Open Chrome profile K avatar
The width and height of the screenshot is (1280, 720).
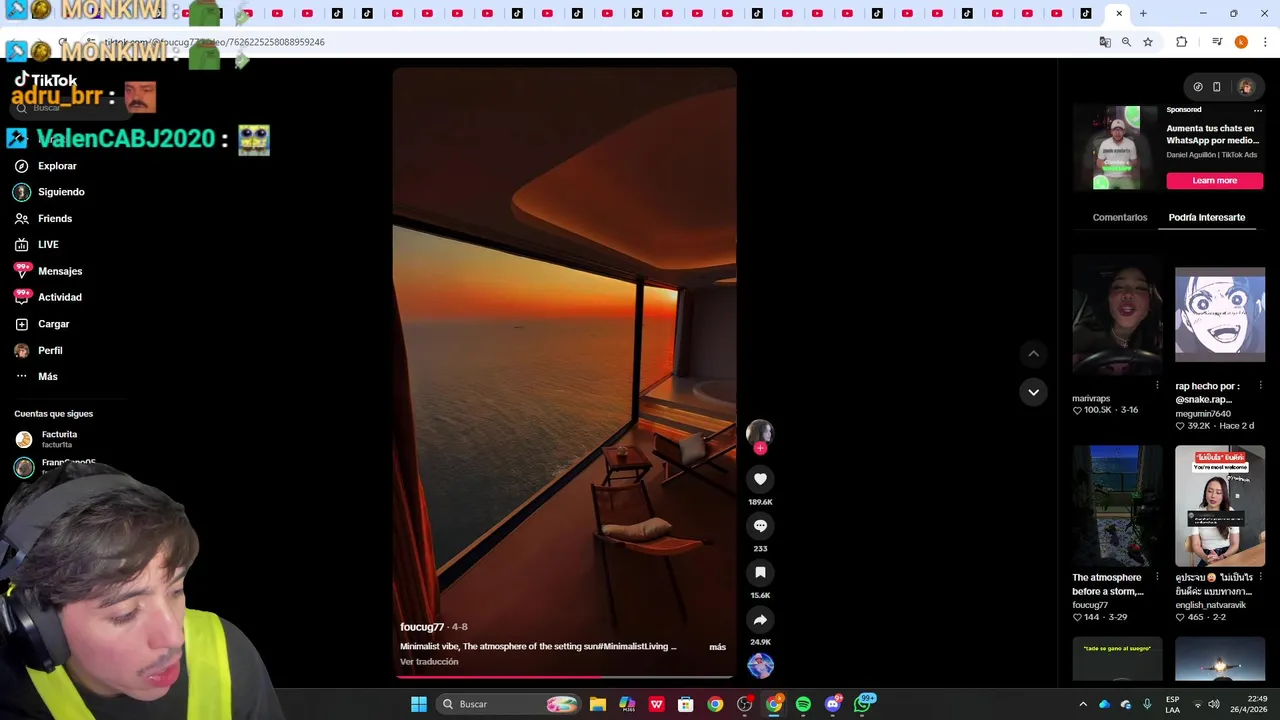pyautogui.click(x=1241, y=42)
